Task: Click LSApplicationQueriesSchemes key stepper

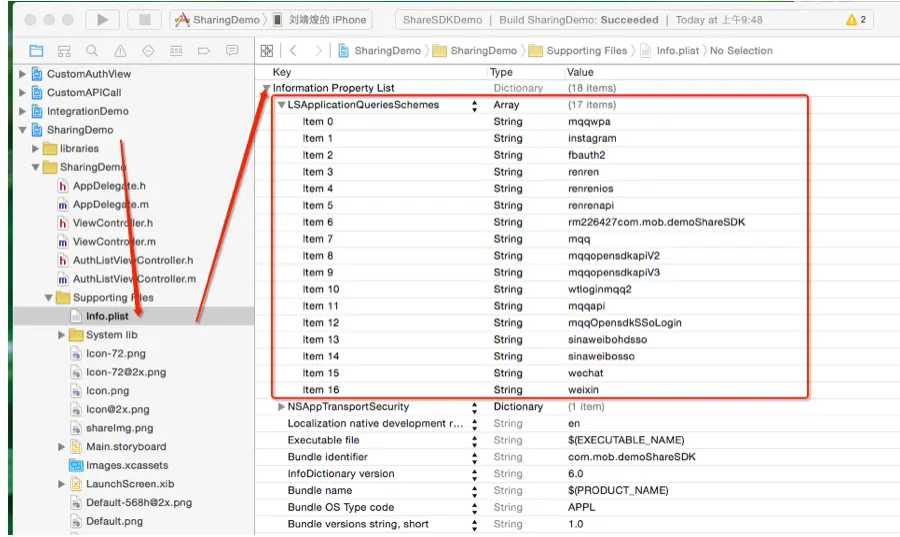Action: coord(475,106)
